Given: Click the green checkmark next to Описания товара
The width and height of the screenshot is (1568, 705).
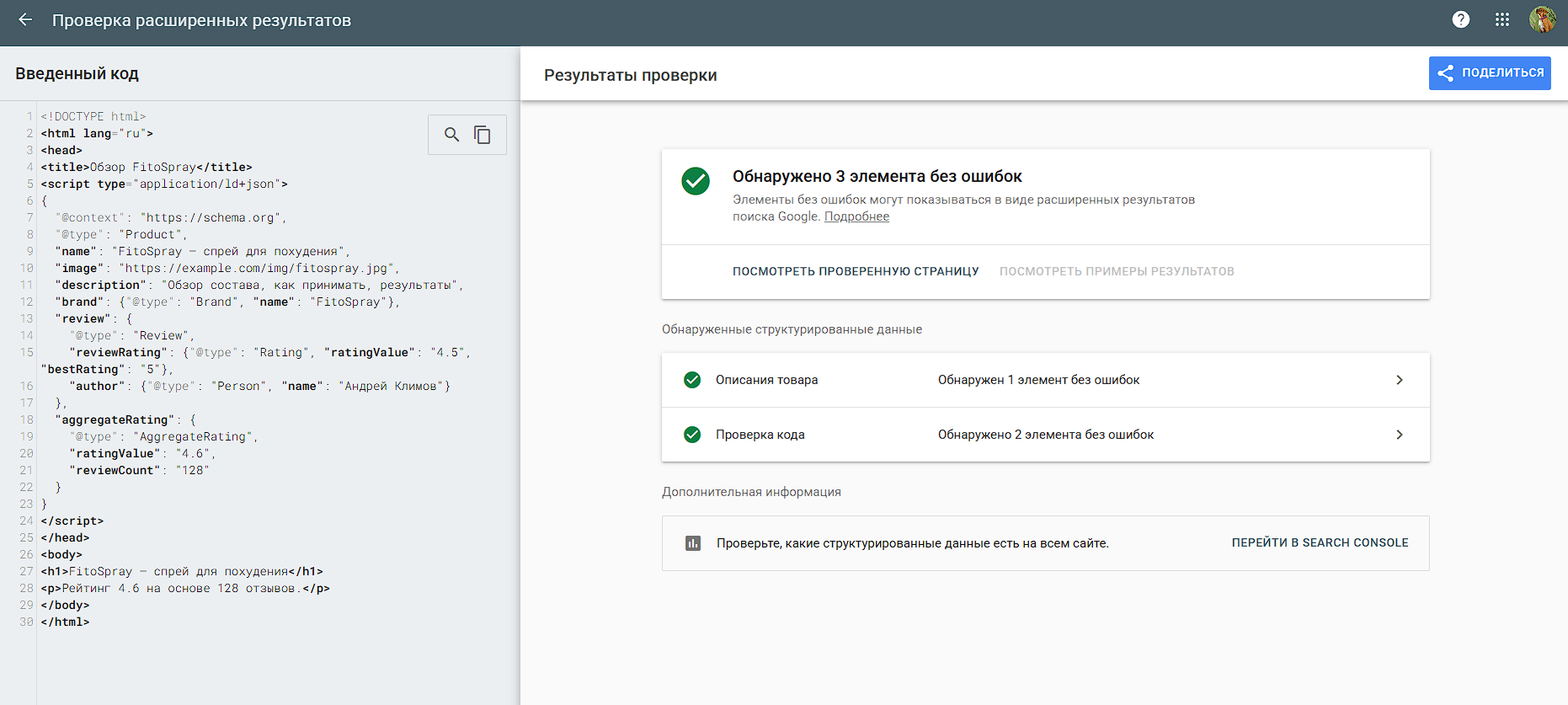Looking at the screenshot, I should click(692, 380).
